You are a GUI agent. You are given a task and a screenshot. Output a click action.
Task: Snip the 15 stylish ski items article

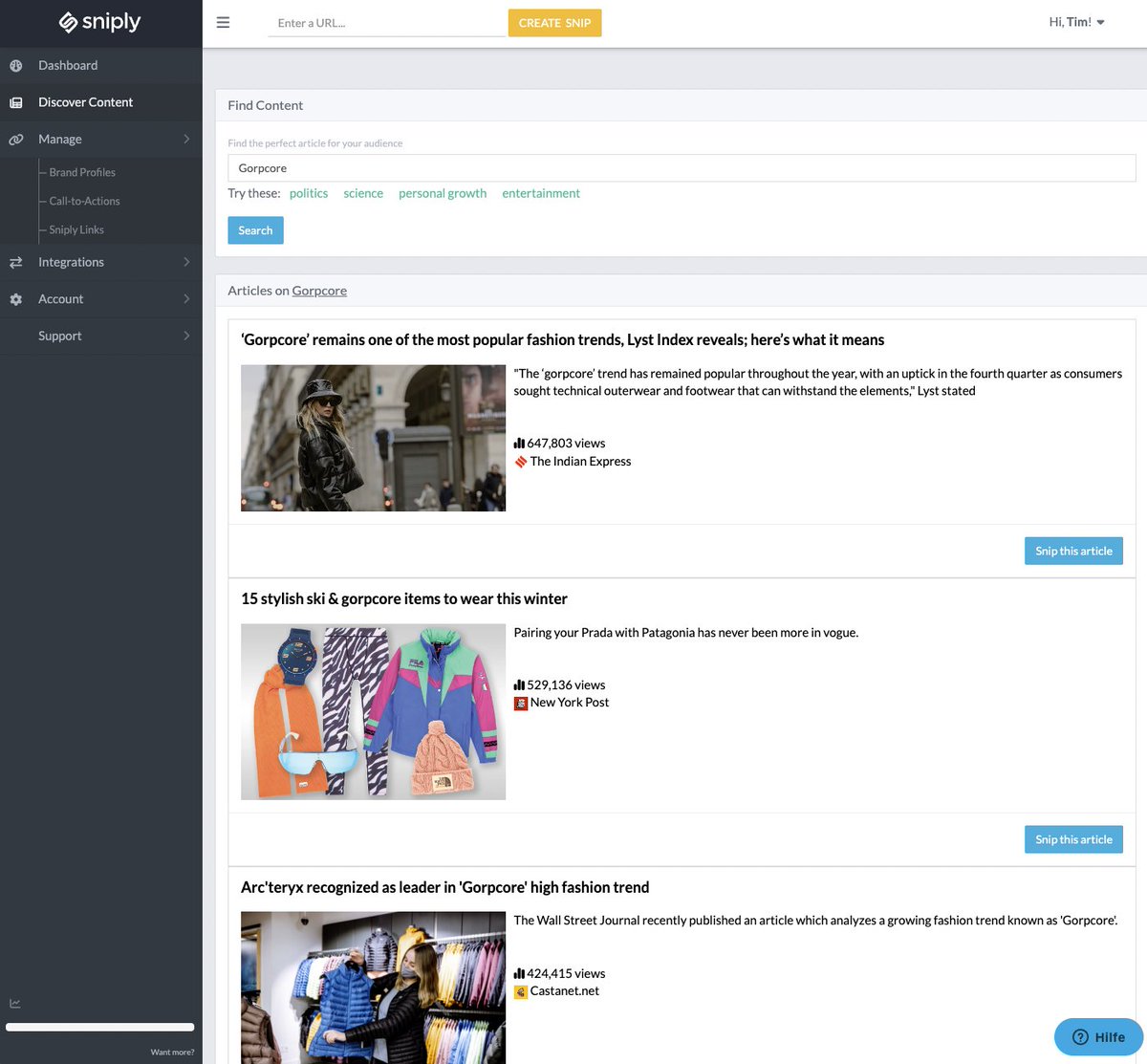point(1073,839)
